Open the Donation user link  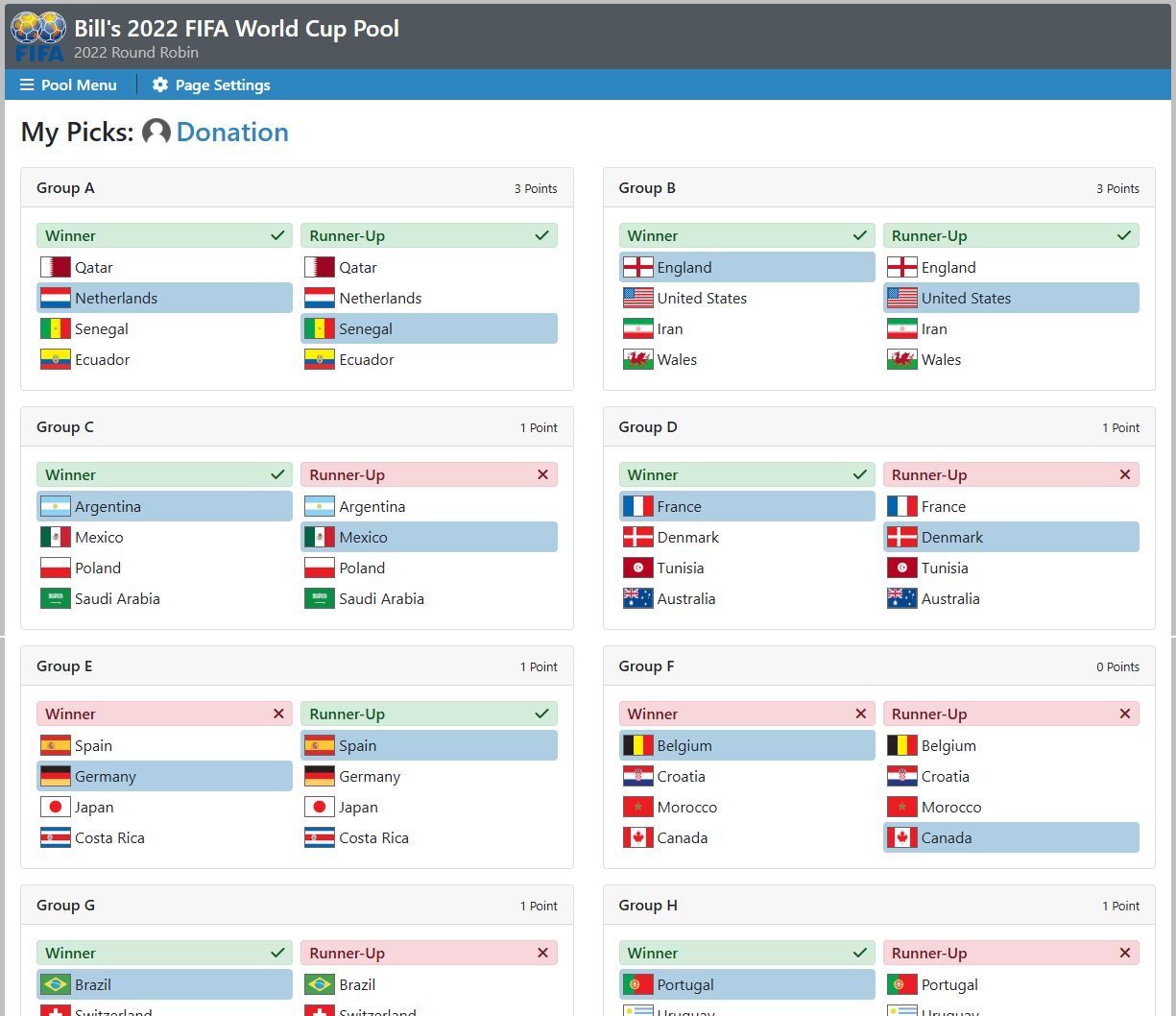pyautogui.click(x=232, y=132)
